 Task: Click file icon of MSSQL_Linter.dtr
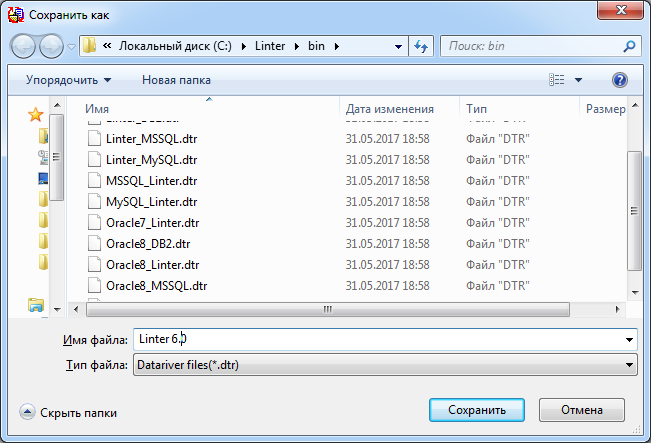tap(94, 180)
